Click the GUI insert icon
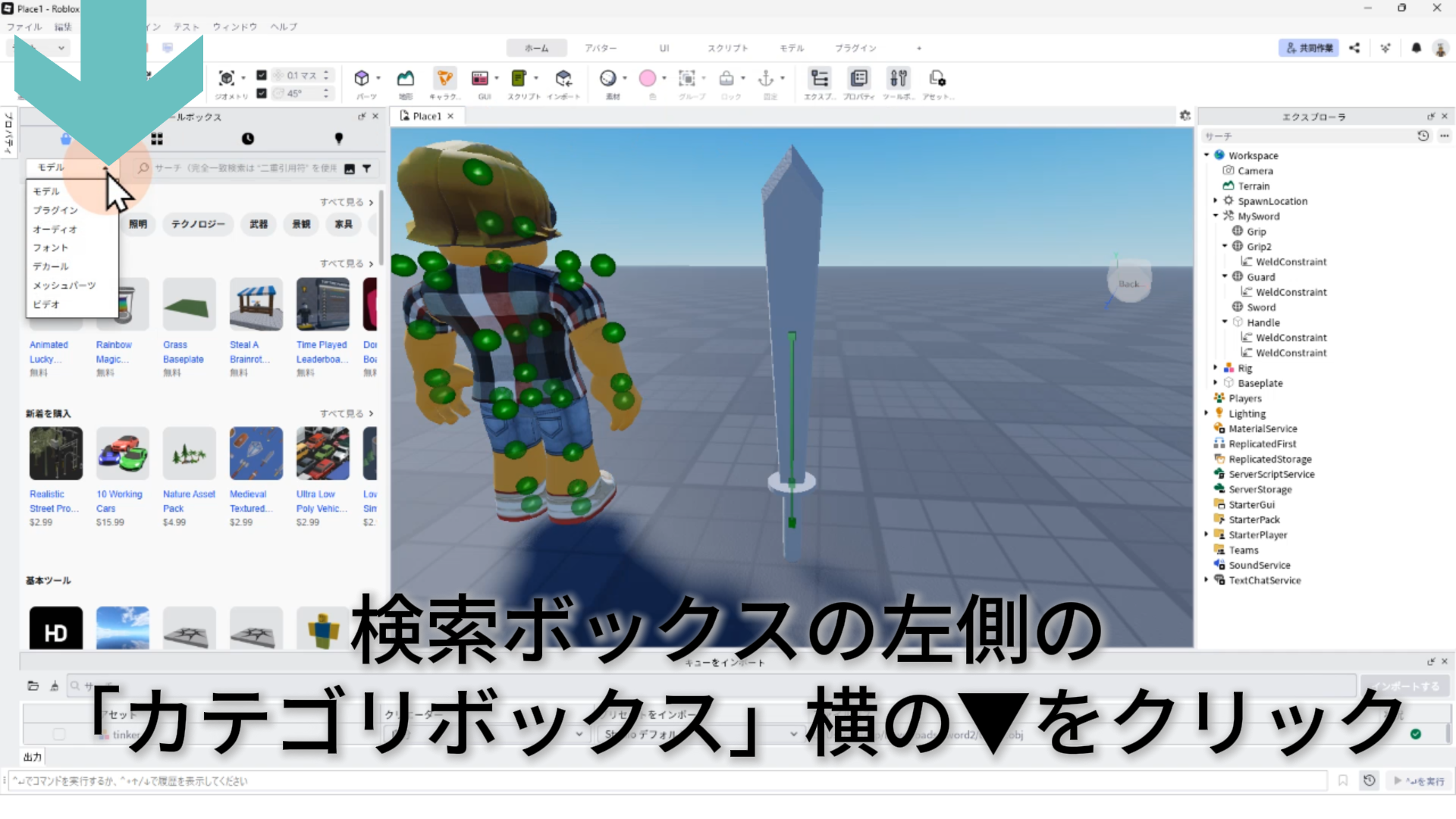 click(480, 78)
